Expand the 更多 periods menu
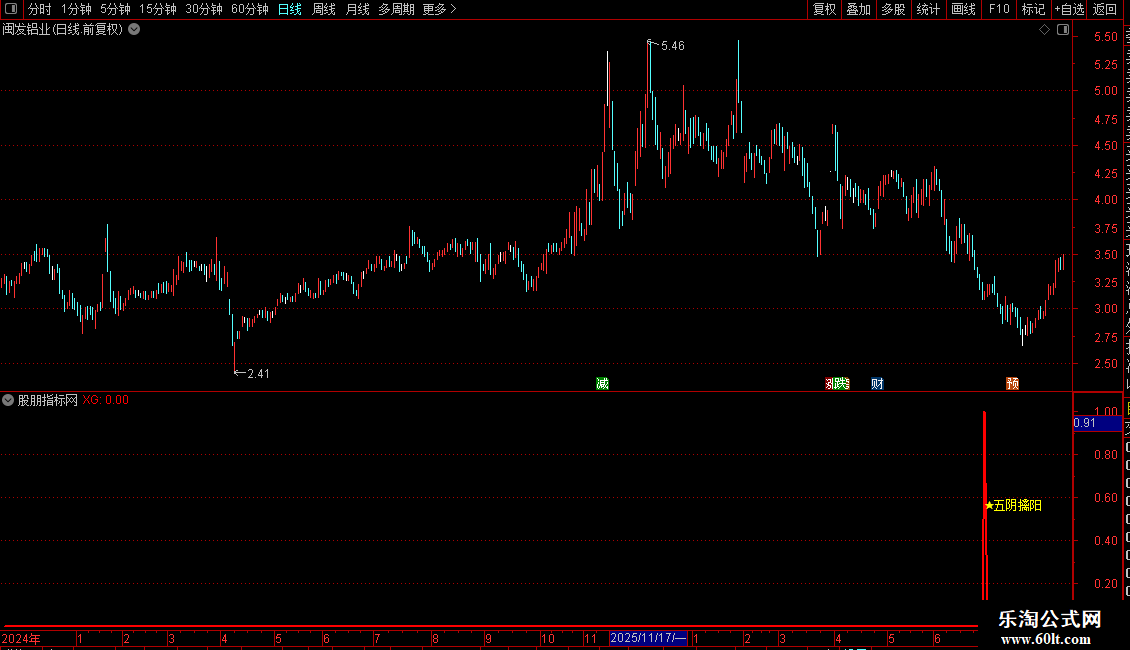Screen dimensions: 1130x650 tap(439, 9)
